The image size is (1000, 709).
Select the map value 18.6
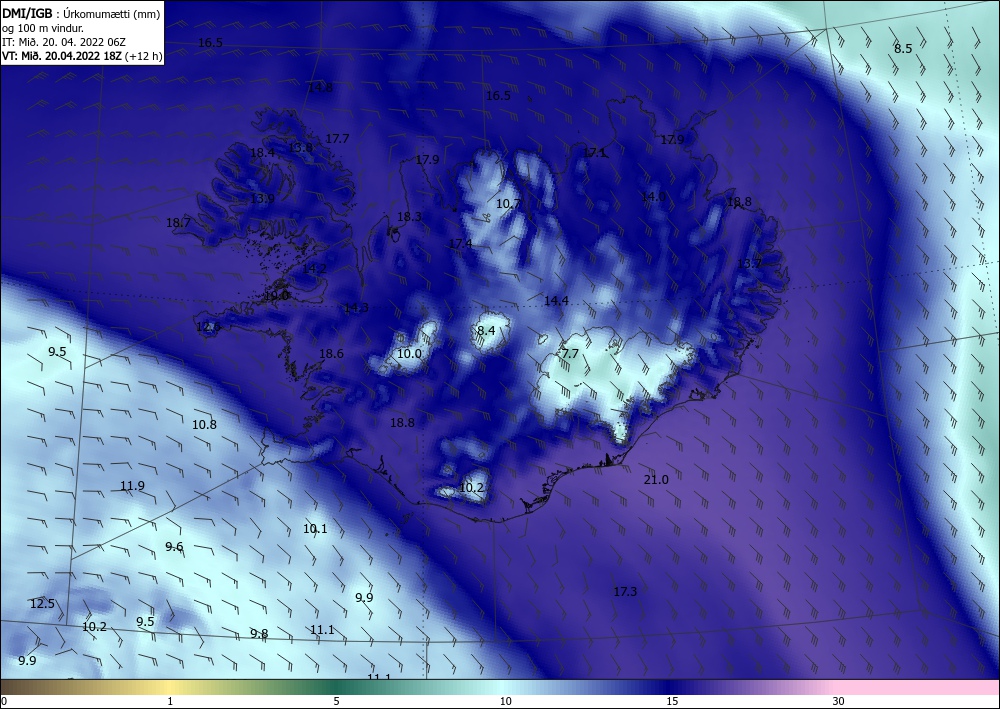pyautogui.click(x=331, y=354)
